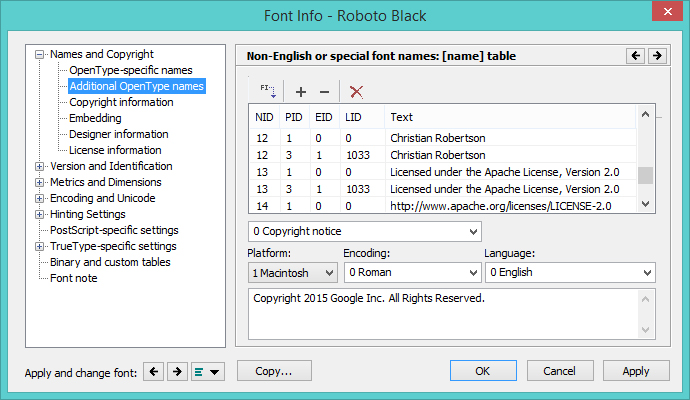Open the '0 Copyright notice' name ID dropdown
This screenshot has height=400, width=690.
(x=365, y=231)
